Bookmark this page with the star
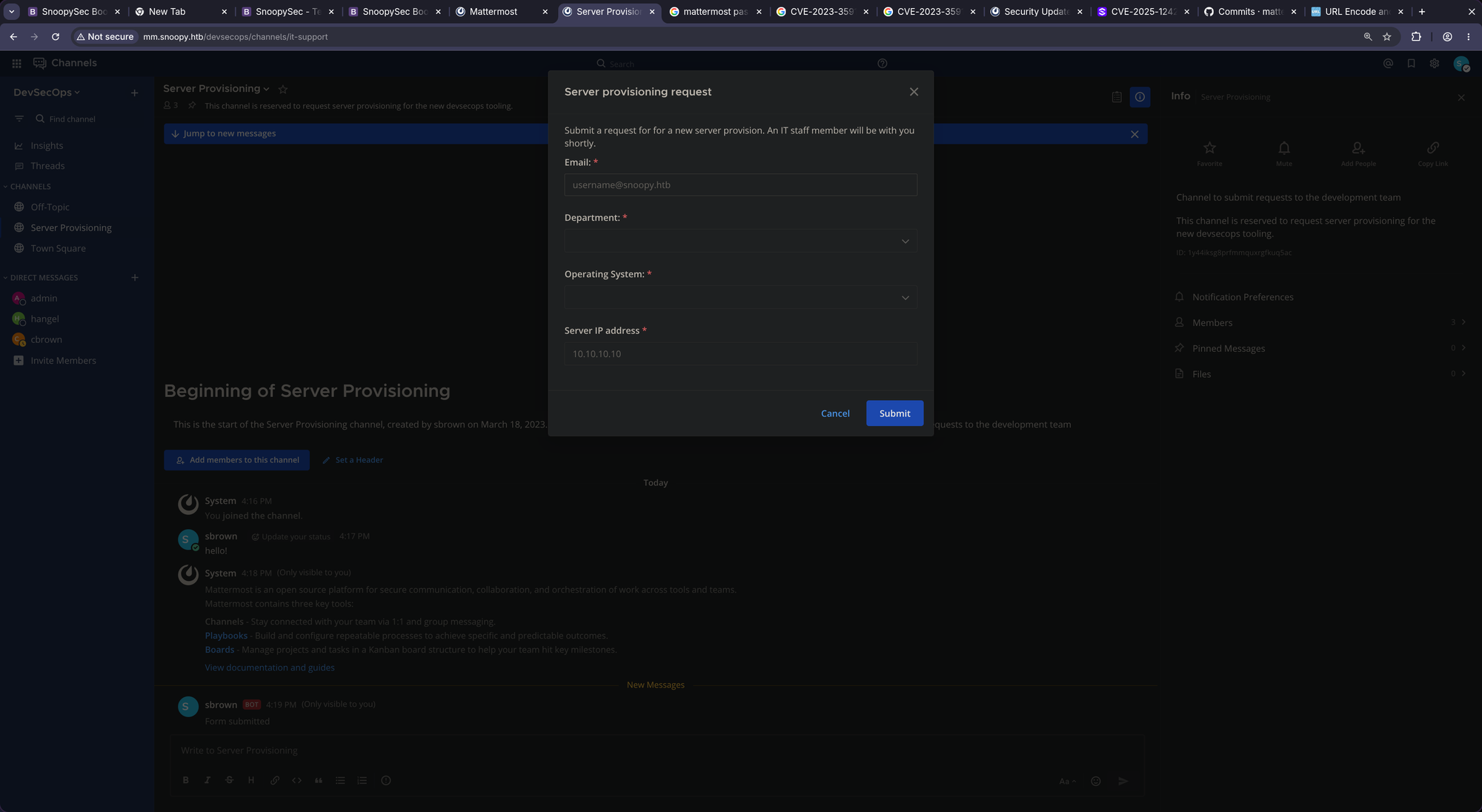 [1387, 36]
